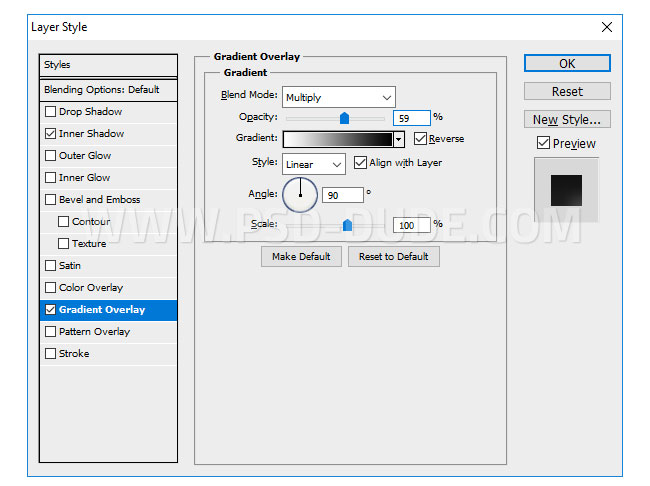650x486 pixels.
Task: Enable the Drop Shadow checkbox
Action: (x=51, y=112)
